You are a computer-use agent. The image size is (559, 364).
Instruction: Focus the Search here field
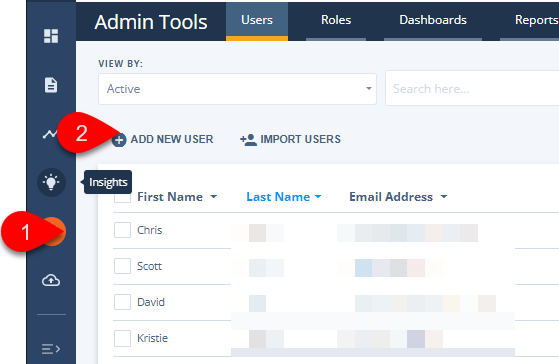click(x=472, y=88)
